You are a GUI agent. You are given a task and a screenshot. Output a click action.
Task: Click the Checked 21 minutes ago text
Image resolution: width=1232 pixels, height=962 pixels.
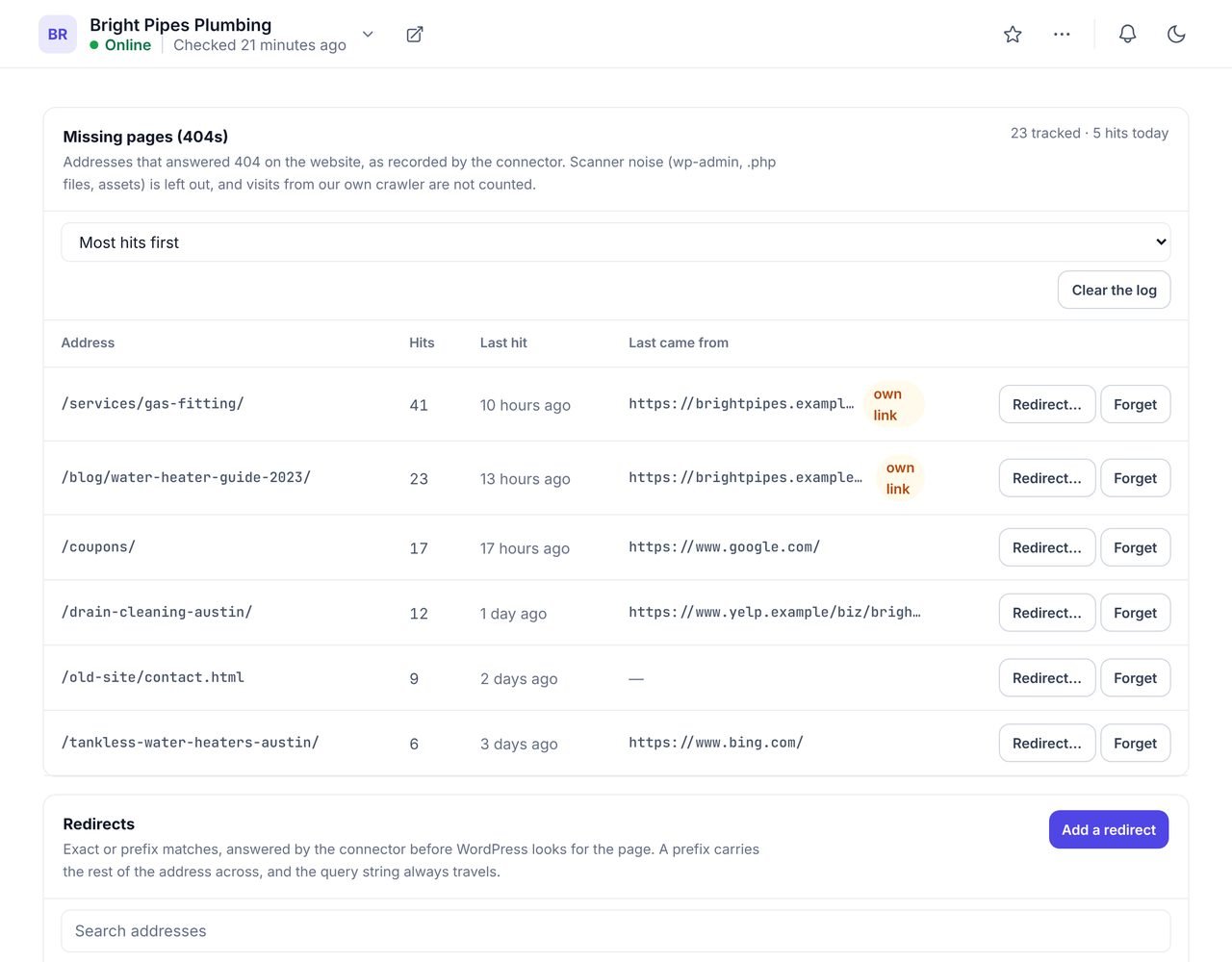point(260,45)
